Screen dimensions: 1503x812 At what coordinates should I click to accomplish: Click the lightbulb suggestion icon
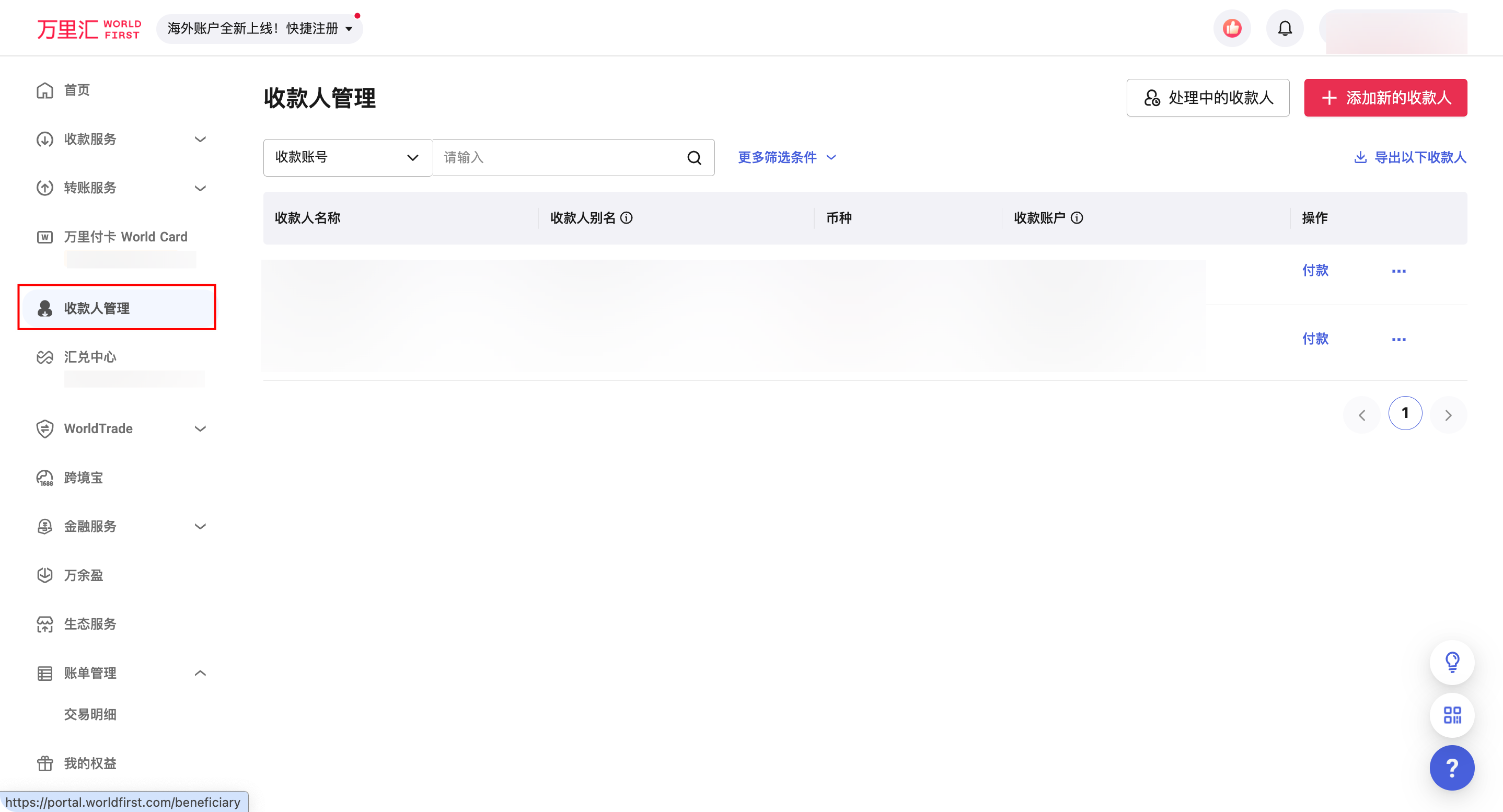point(1452,662)
